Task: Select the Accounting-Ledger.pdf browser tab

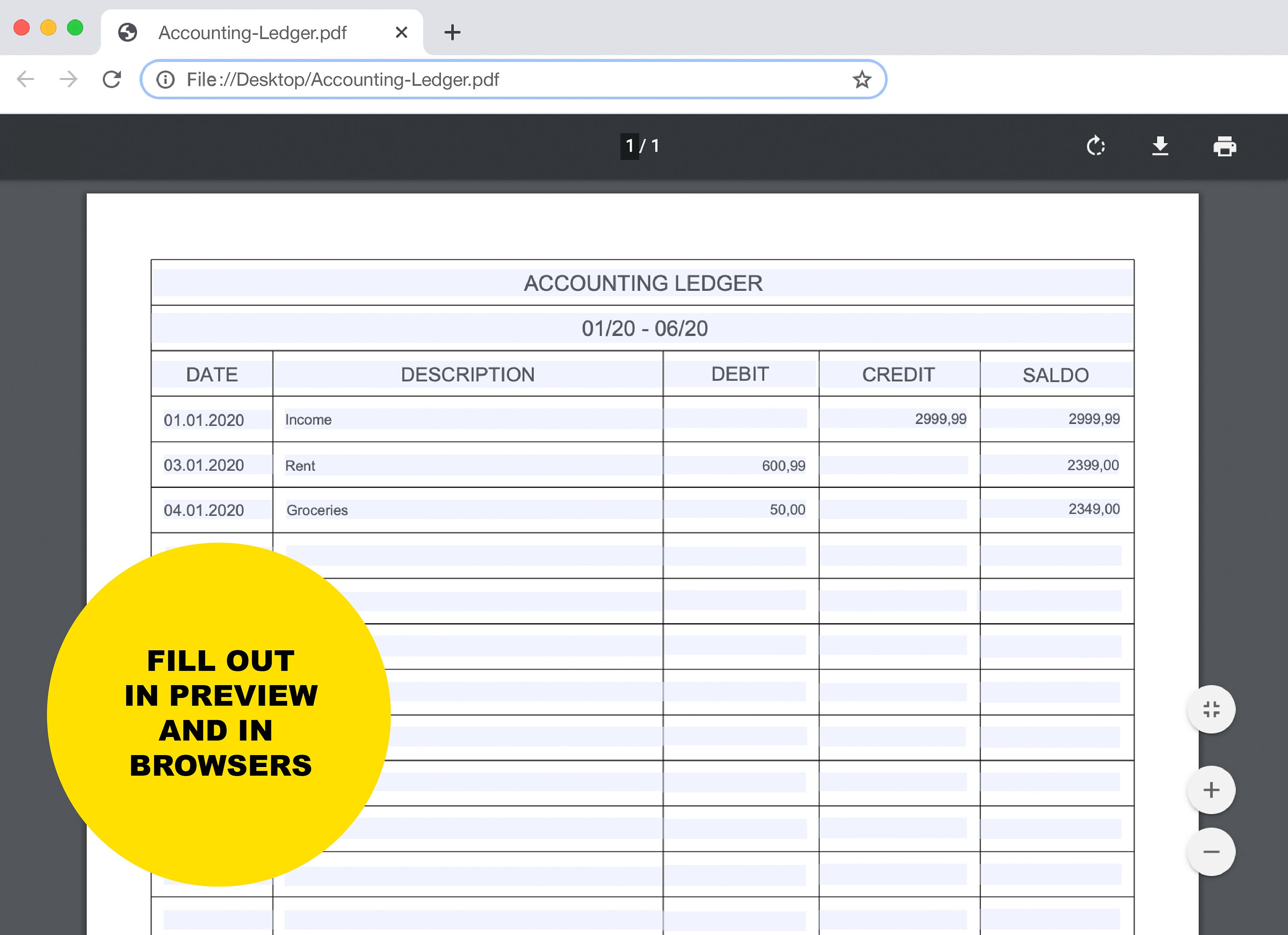Action: pos(253,32)
